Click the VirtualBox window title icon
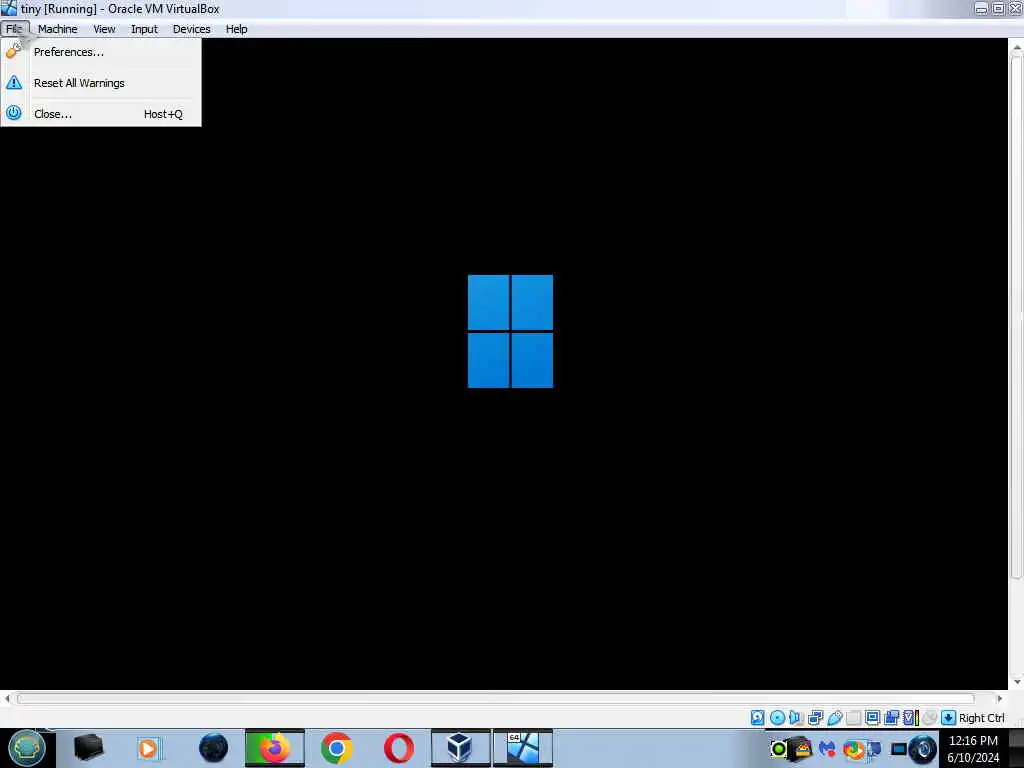The width and height of the screenshot is (1024, 768). click(9, 8)
